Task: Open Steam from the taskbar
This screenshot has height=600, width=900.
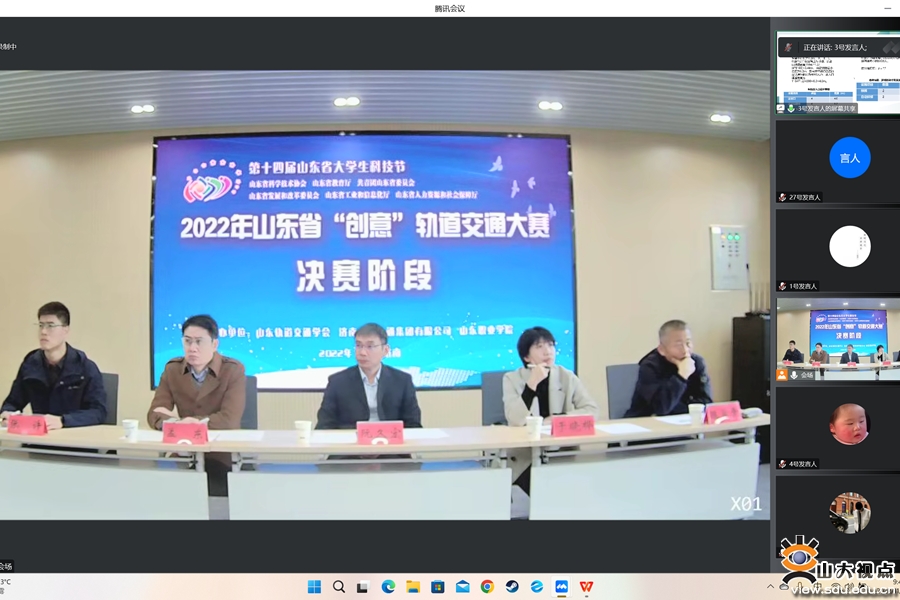Action: pos(512,587)
